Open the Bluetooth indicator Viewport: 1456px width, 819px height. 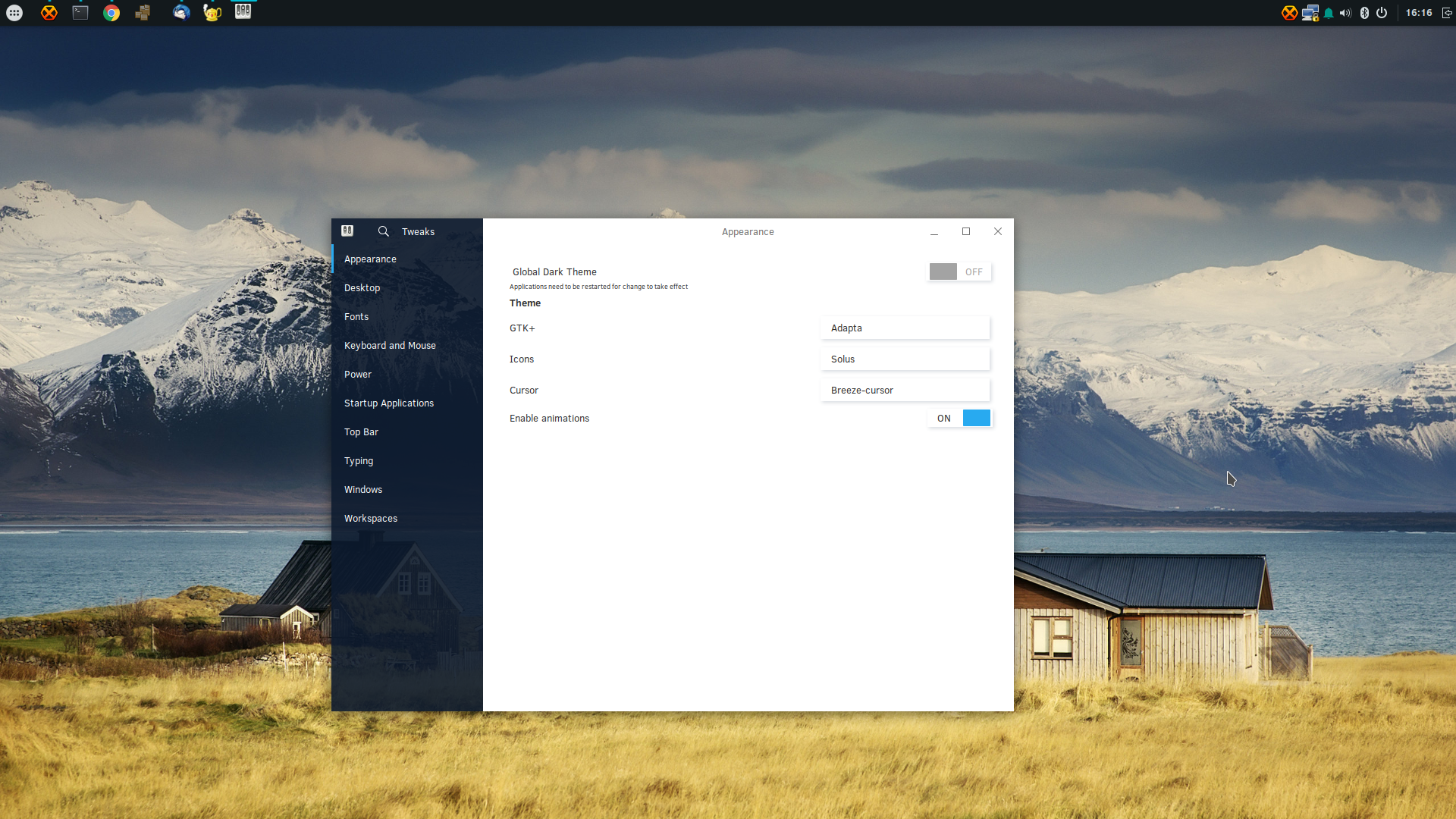(1364, 13)
